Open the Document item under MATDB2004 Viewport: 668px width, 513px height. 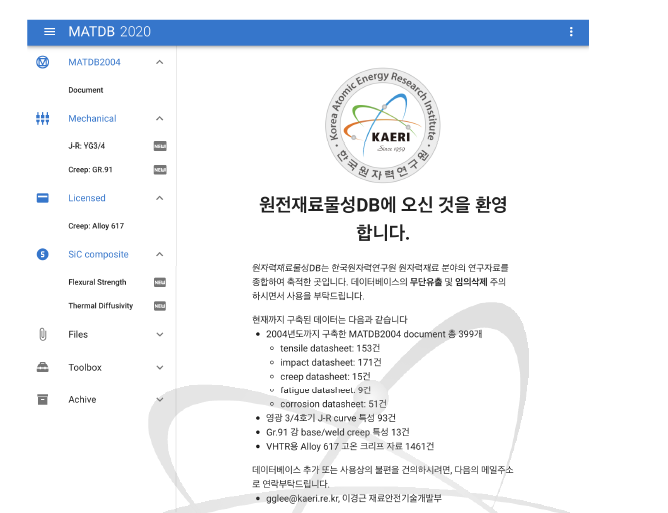pyautogui.click(x=86, y=90)
